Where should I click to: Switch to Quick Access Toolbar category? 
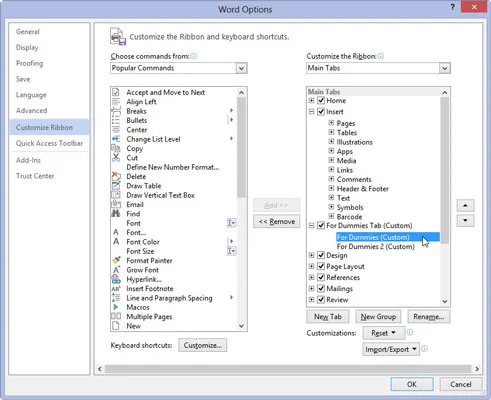(x=49, y=143)
